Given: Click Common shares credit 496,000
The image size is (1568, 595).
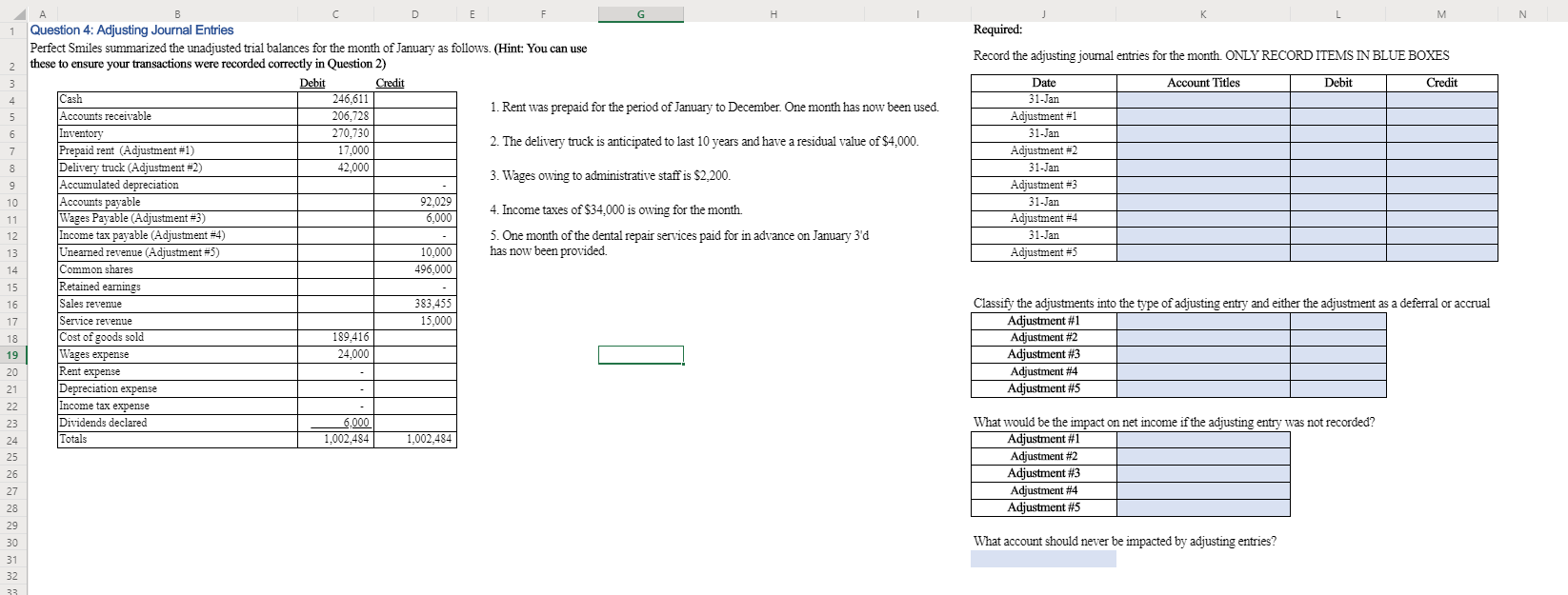Looking at the screenshot, I should pyautogui.click(x=433, y=269).
